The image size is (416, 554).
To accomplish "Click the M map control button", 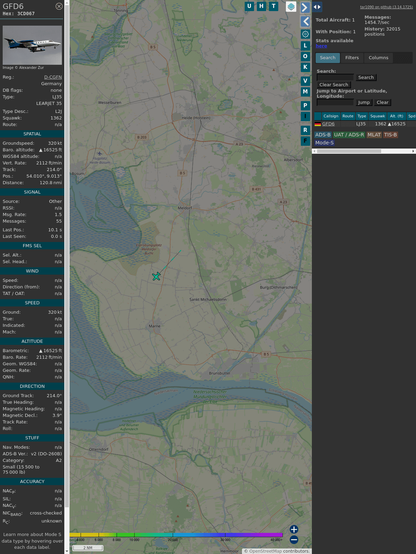I will pos(305,92).
